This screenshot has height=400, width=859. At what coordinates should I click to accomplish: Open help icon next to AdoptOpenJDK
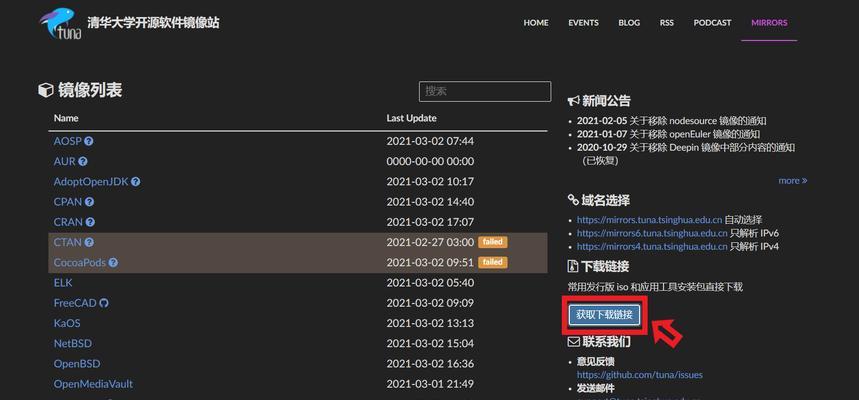[135, 181]
